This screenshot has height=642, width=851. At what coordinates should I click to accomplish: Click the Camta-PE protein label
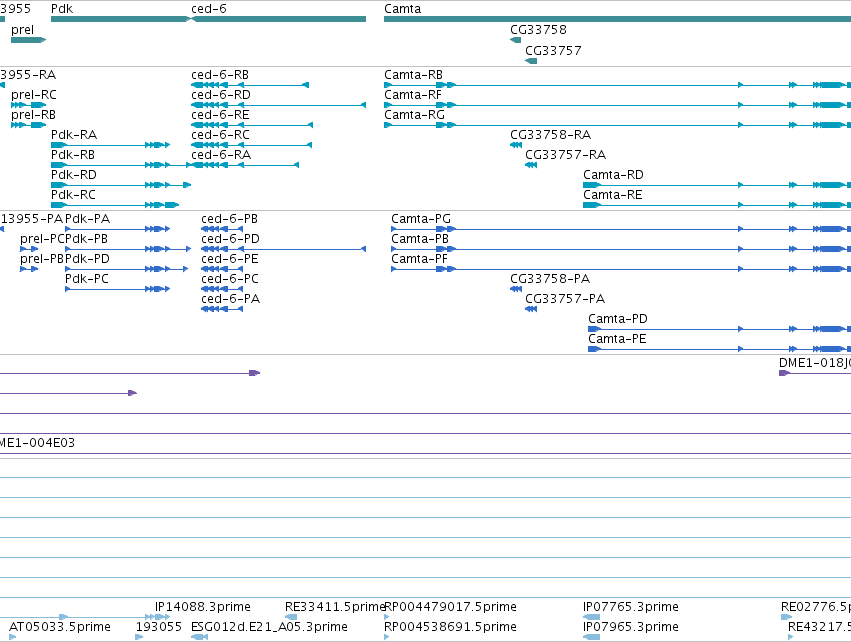[x=618, y=339]
